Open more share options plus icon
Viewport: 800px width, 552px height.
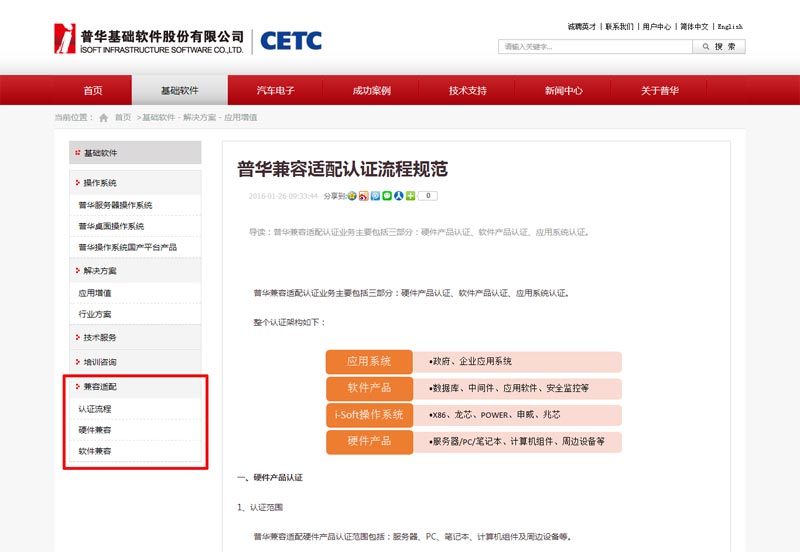pyautogui.click(x=410, y=196)
